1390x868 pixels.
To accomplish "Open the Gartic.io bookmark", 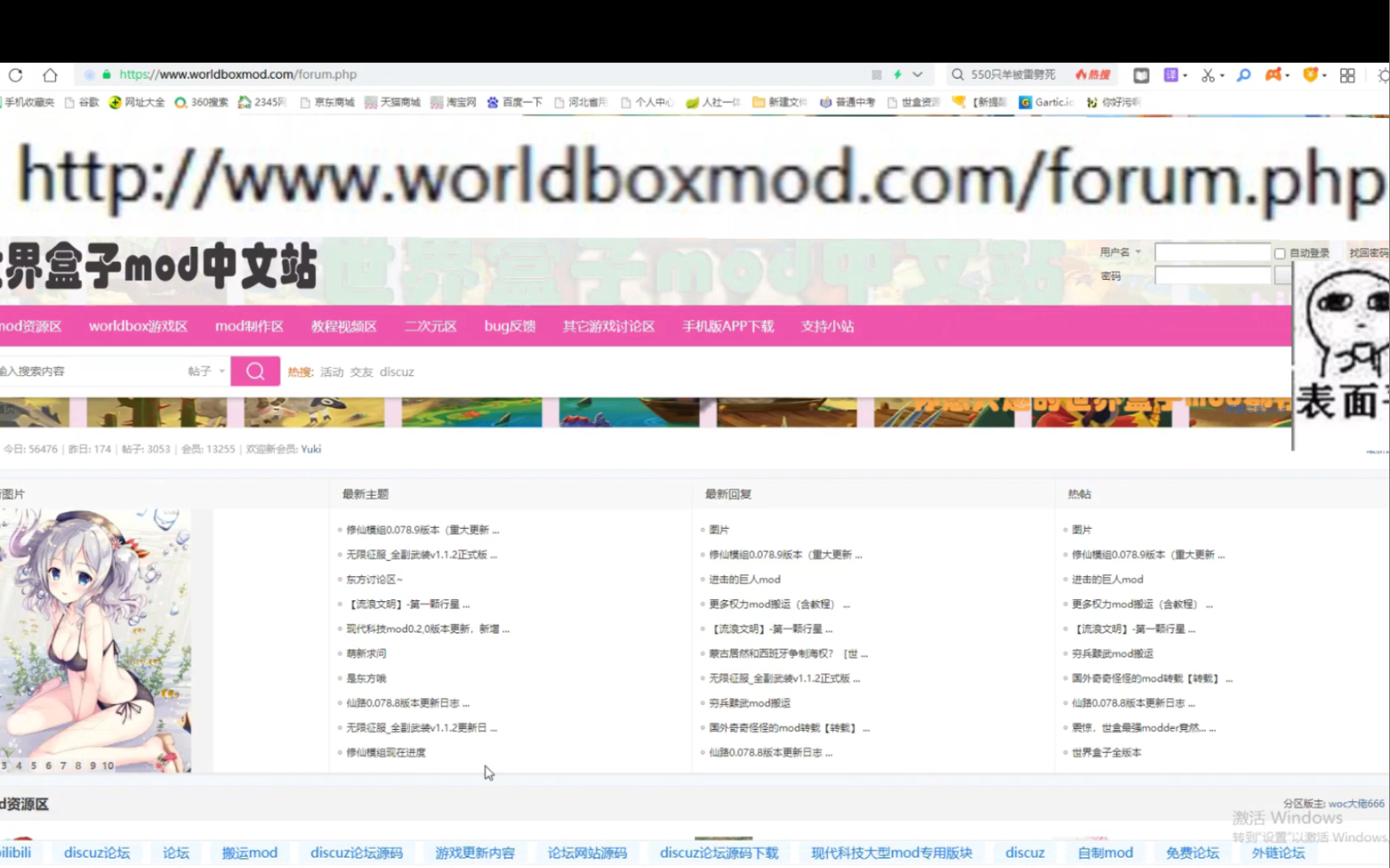I will [x=1047, y=102].
